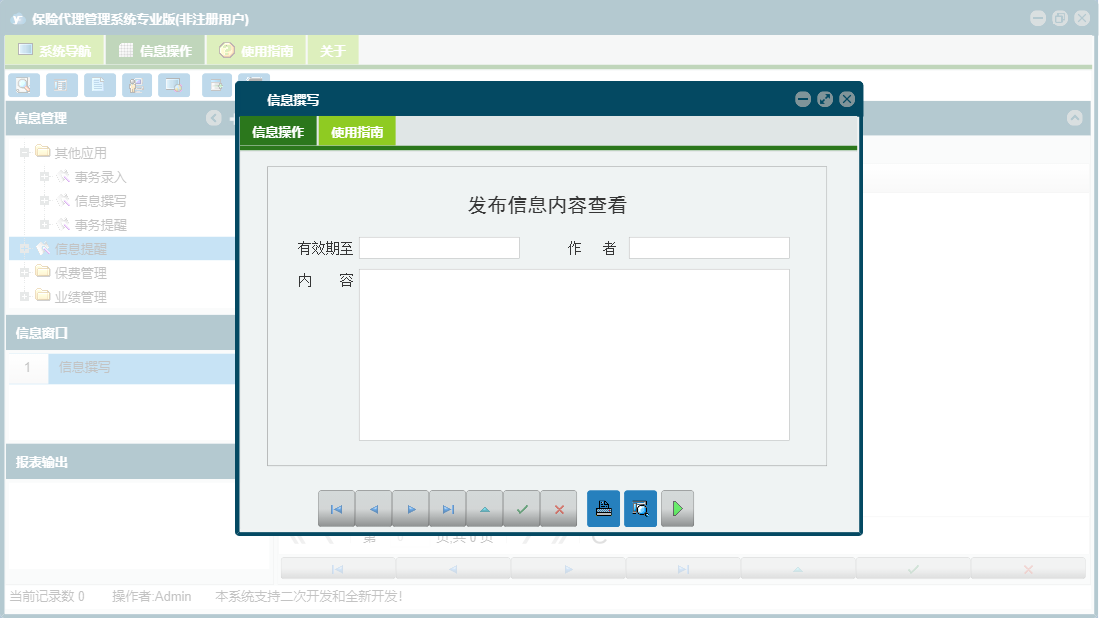Select 其他应用 folder in tree
This screenshot has height=618, width=1099.
pyautogui.click(x=81, y=153)
